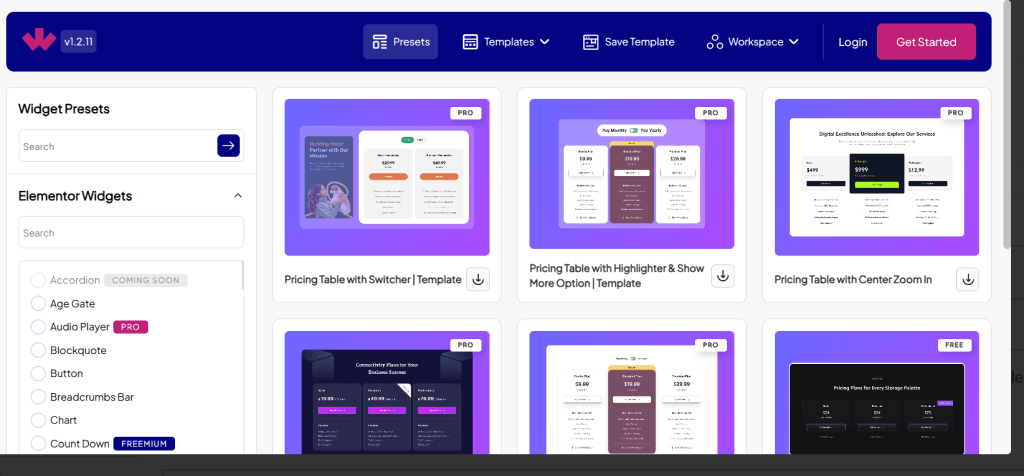This screenshot has height=476, width=1024.
Task: Click FREE badge on Storage Palette card
Action: 955,345
